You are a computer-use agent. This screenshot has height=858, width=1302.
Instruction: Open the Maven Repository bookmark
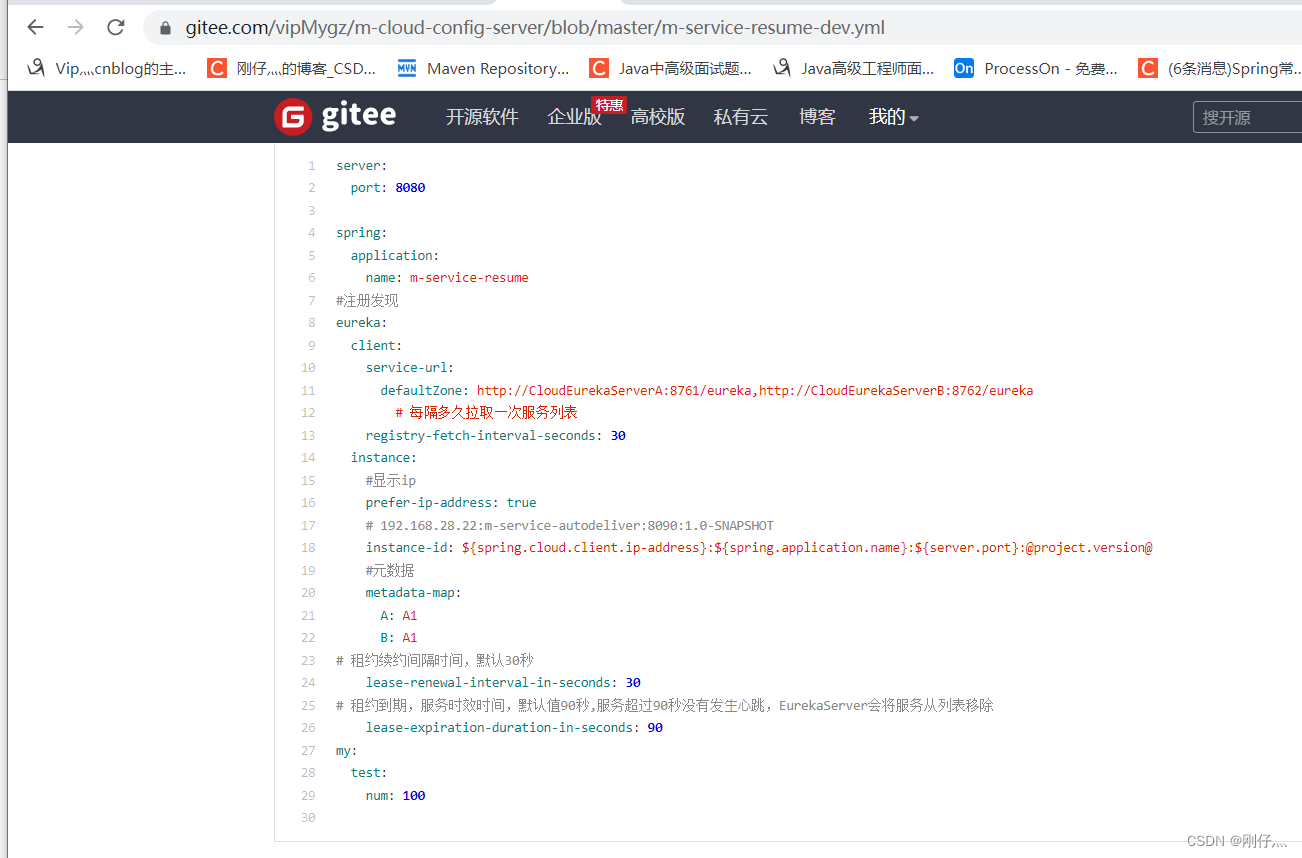pyautogui.click(x=483, y=68)
